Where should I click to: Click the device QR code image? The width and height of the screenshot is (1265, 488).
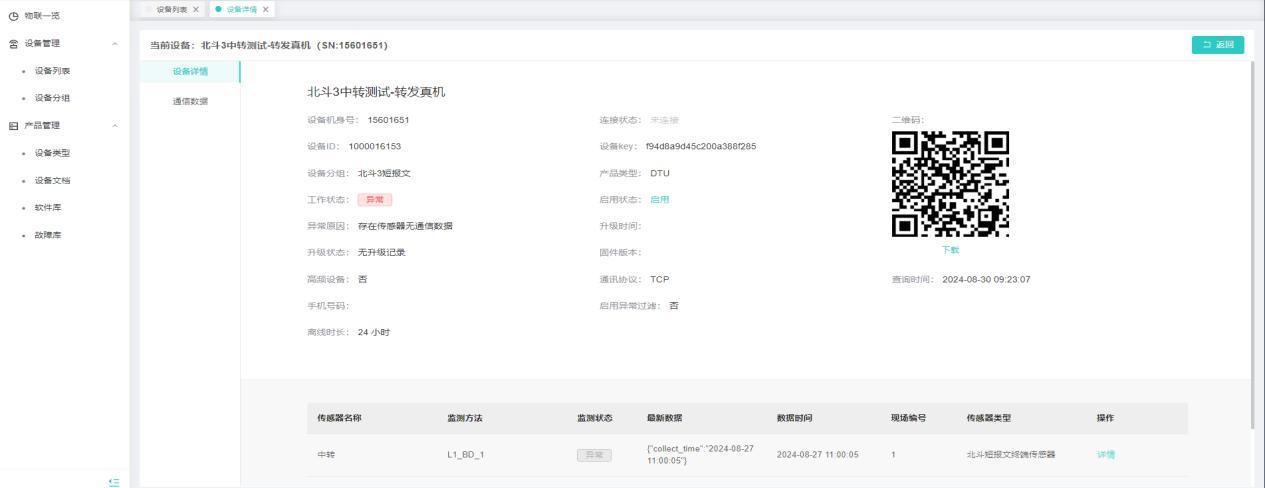949,184
